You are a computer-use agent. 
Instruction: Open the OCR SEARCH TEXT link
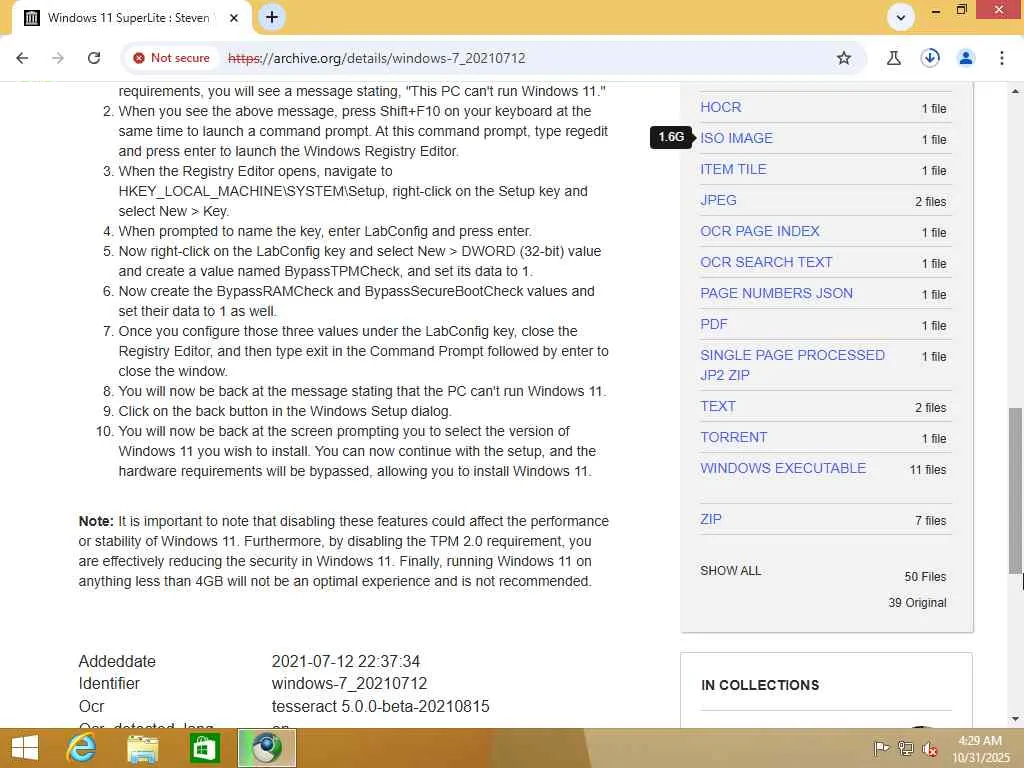pyautogui.click(x=766, y=263)
